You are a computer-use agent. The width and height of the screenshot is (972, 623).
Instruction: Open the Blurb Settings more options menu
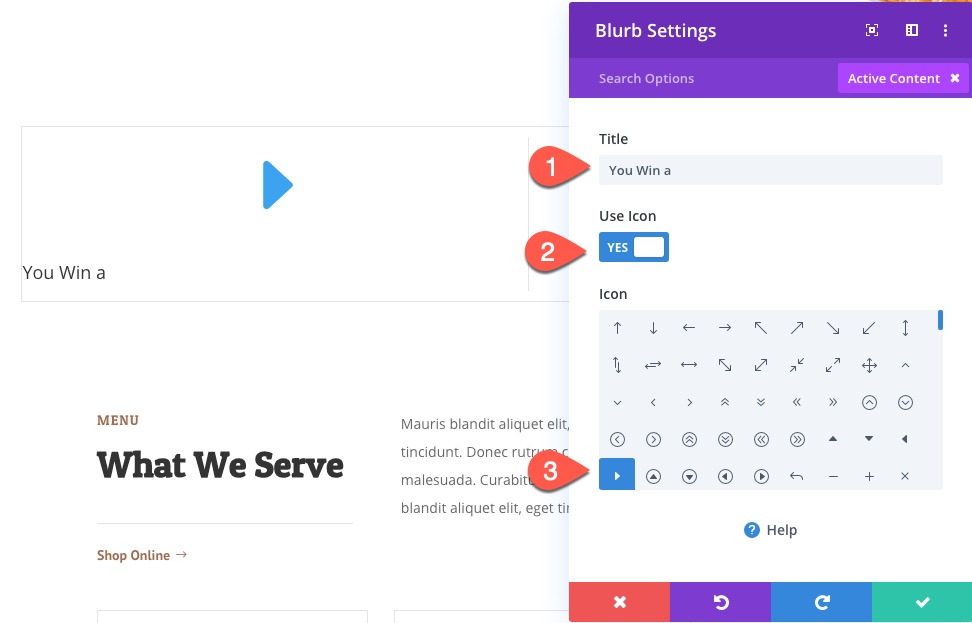click(x=945, y=30)
